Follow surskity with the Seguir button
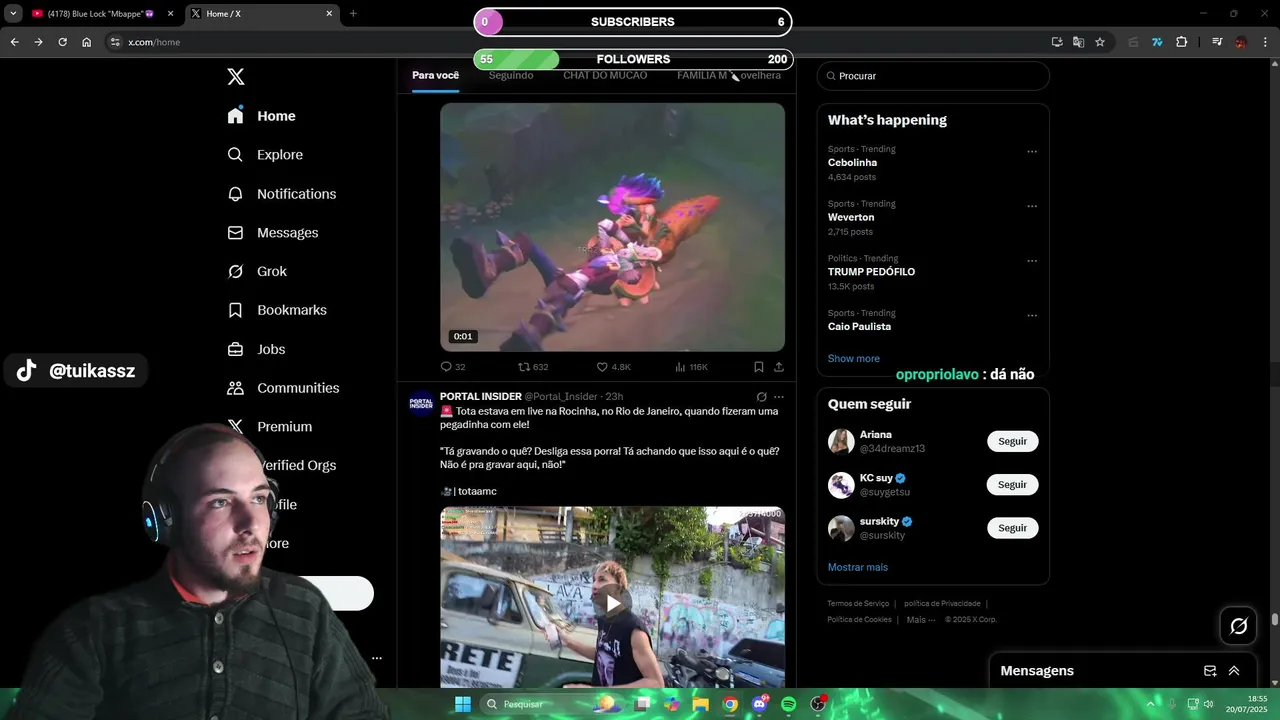The height and width of the screenshot is (720, 1280). click(1012, 528)
